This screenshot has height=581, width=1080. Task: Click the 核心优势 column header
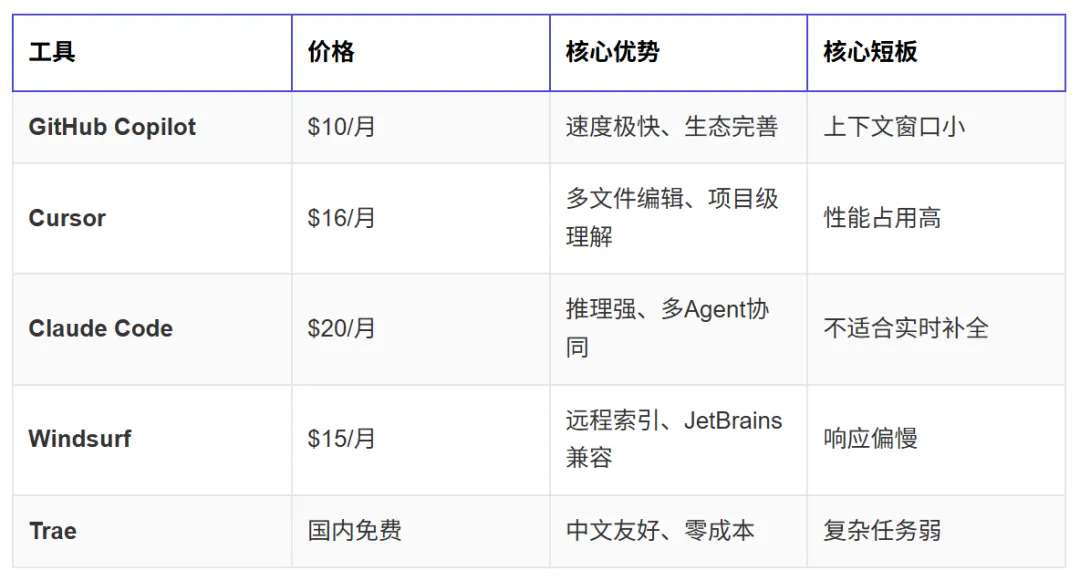click(678, 52)
